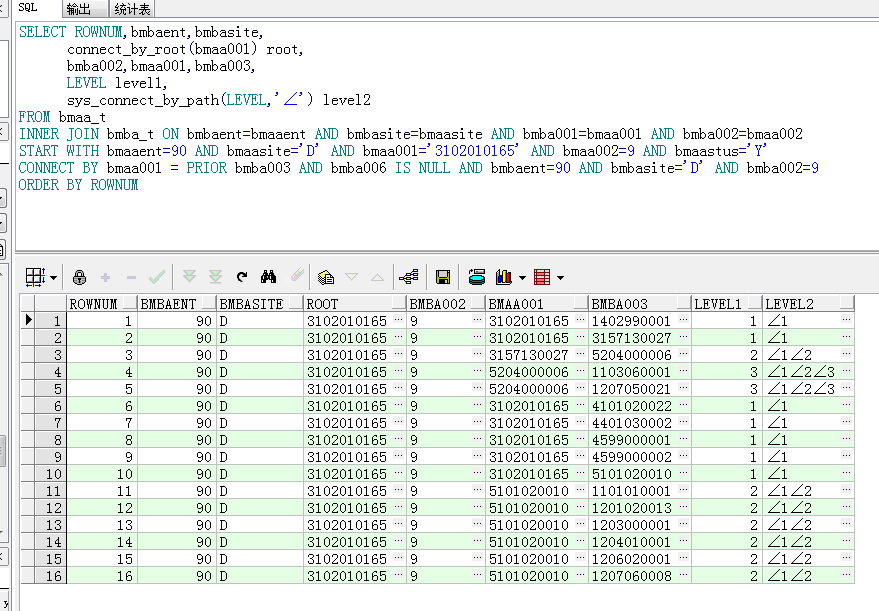Click the eraser clear record icon
Image resolution: width=879 pixels, height=611 pixels.
[x=297, y=275]
